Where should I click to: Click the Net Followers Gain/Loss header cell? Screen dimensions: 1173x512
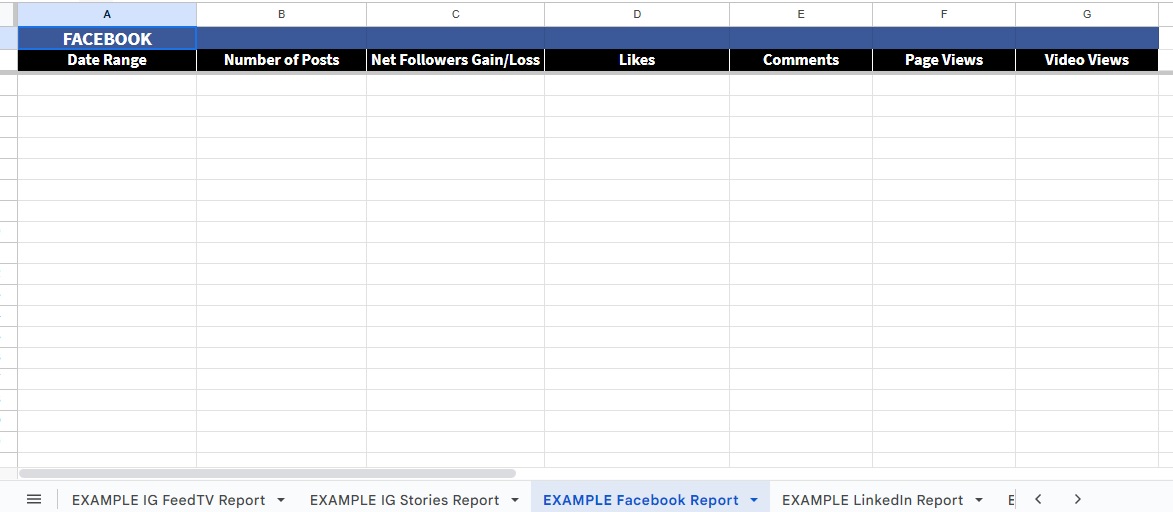(456, 60)
